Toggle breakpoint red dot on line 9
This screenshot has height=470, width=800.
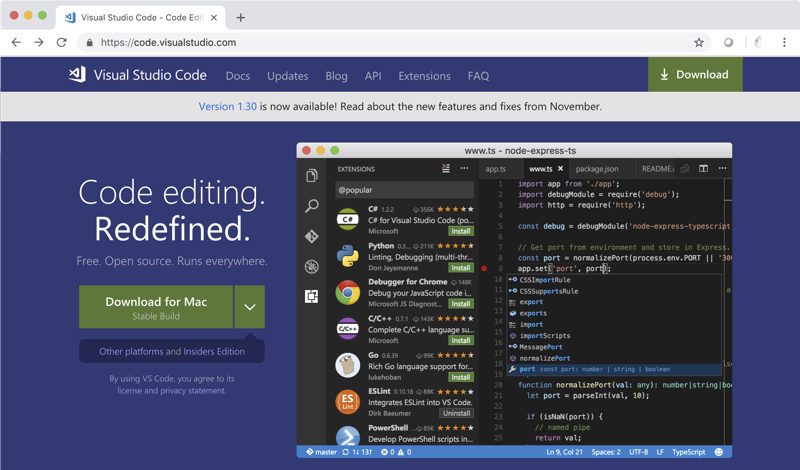(x=484, y=268)
